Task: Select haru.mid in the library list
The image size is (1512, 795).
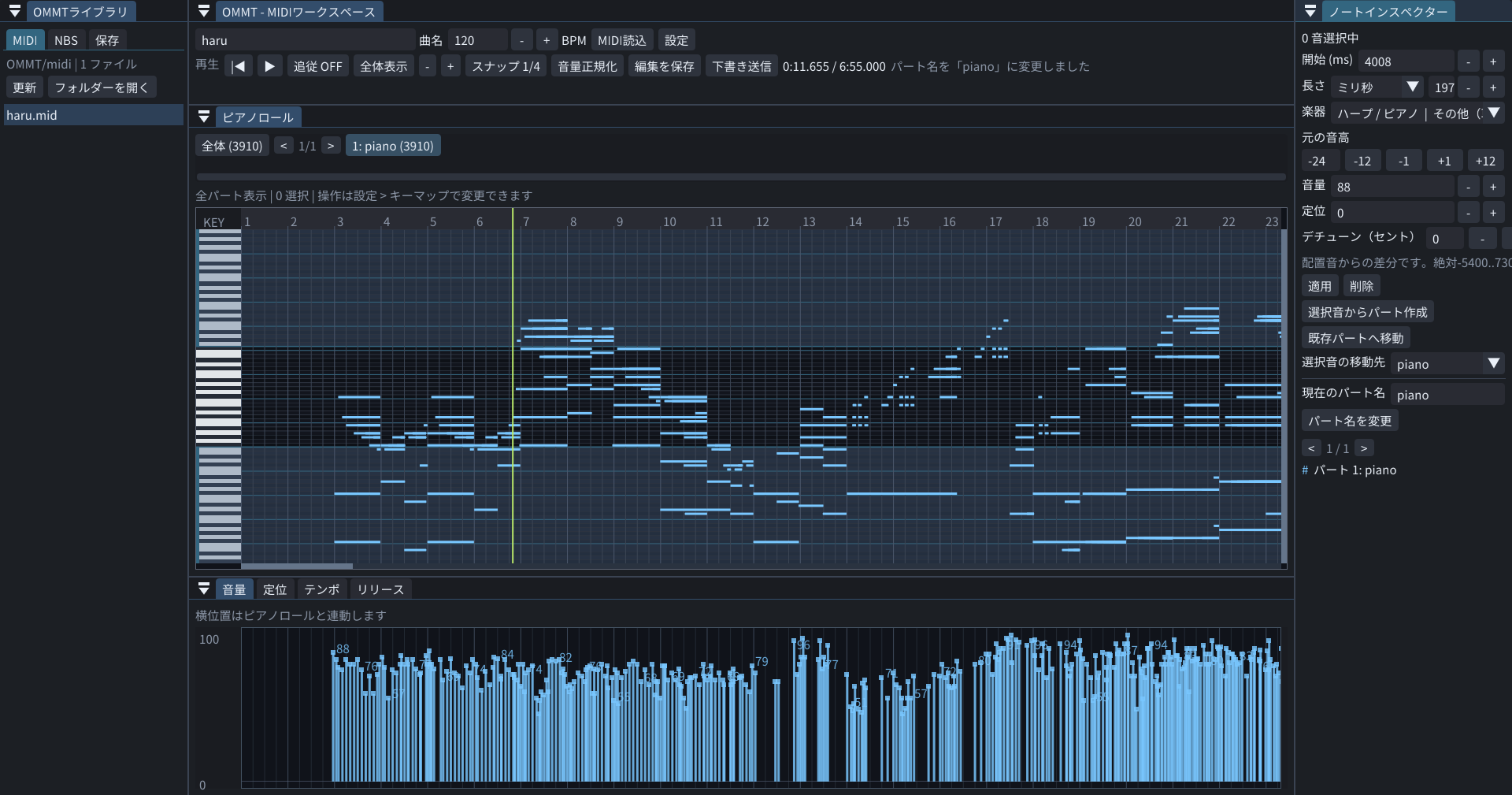Action: pyautogui.click(x=94, y=115)
